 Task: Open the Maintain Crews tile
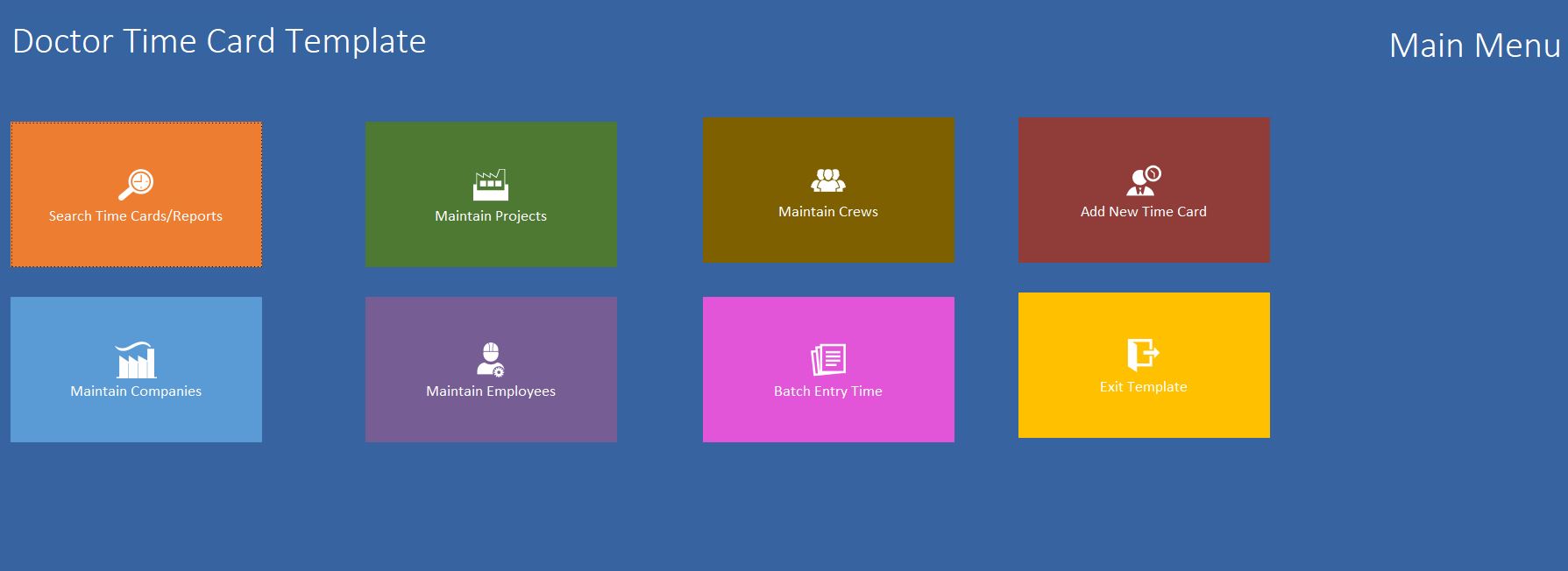coord(828,190)
